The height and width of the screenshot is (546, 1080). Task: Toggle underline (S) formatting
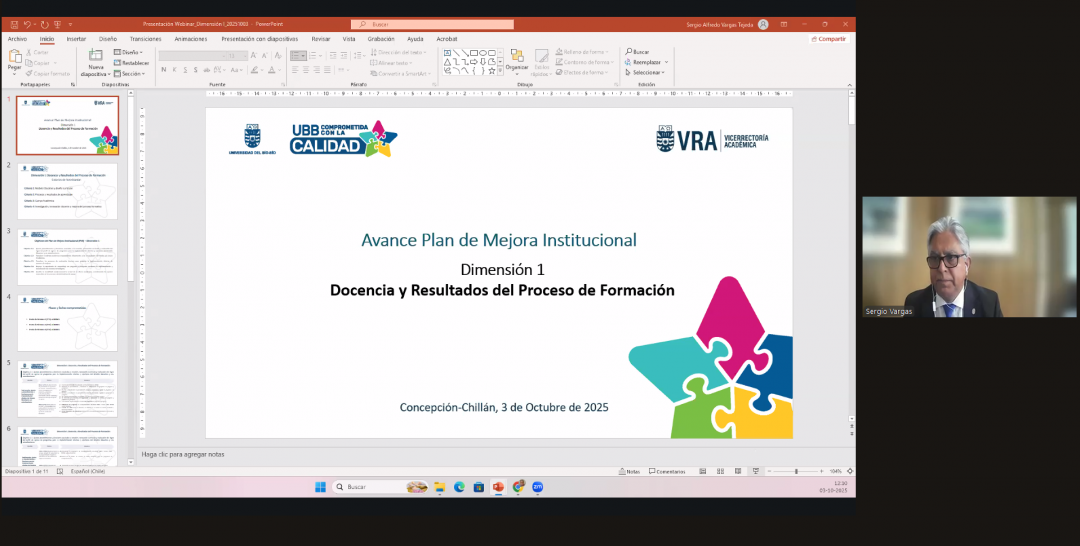pyautogui.click(x=185, y=70)
